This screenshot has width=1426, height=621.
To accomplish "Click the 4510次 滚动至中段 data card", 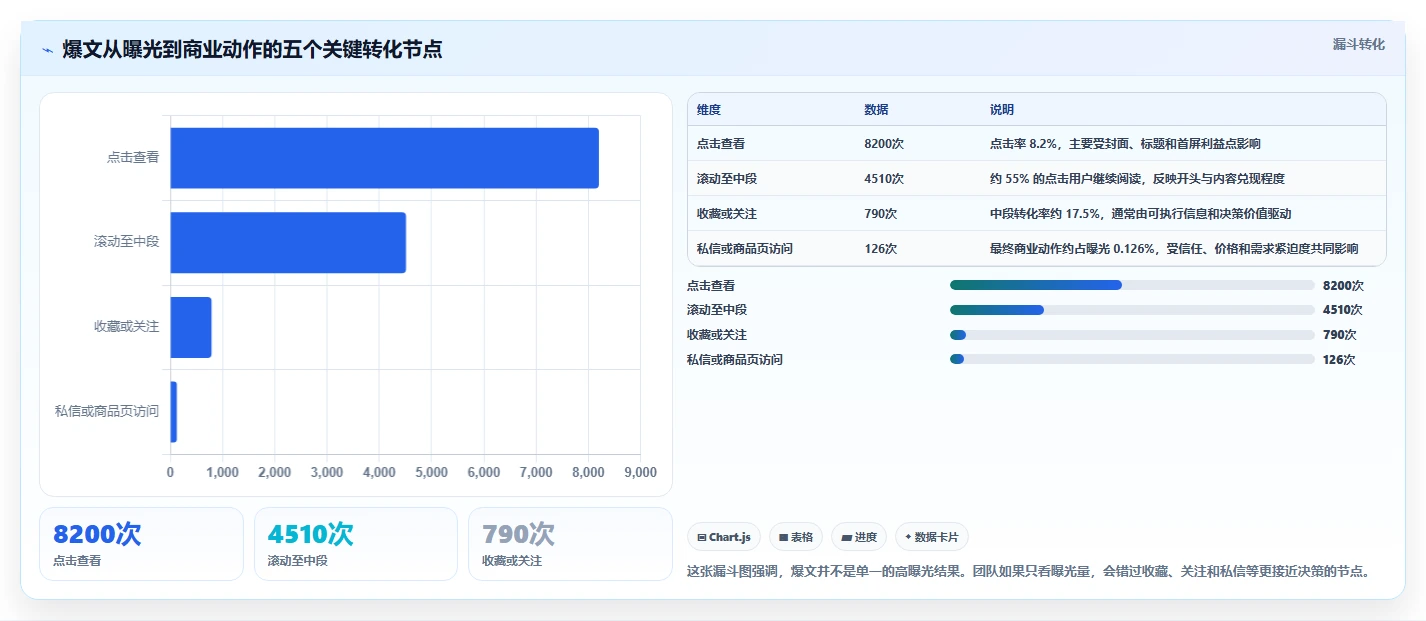I will click(x=356, y=544).
